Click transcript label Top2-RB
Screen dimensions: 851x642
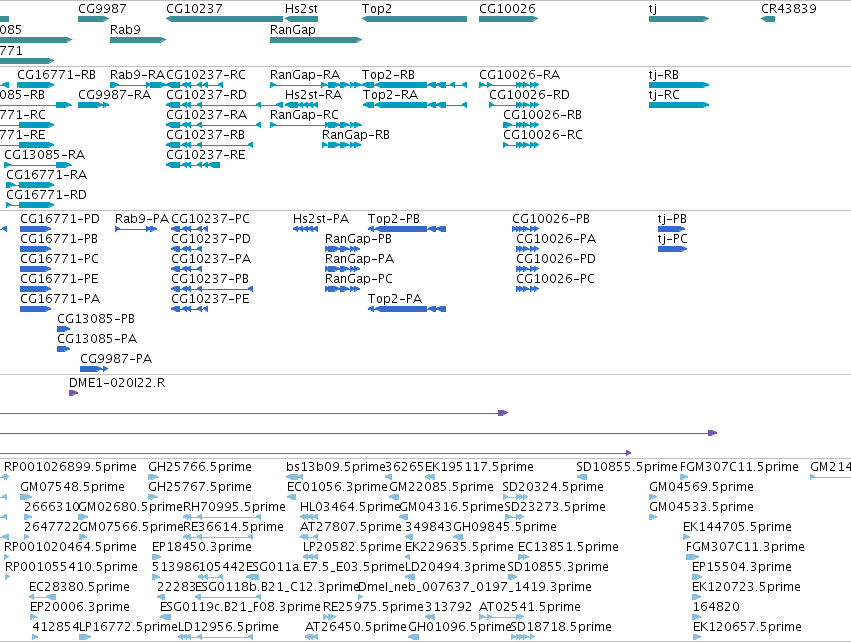389,75
